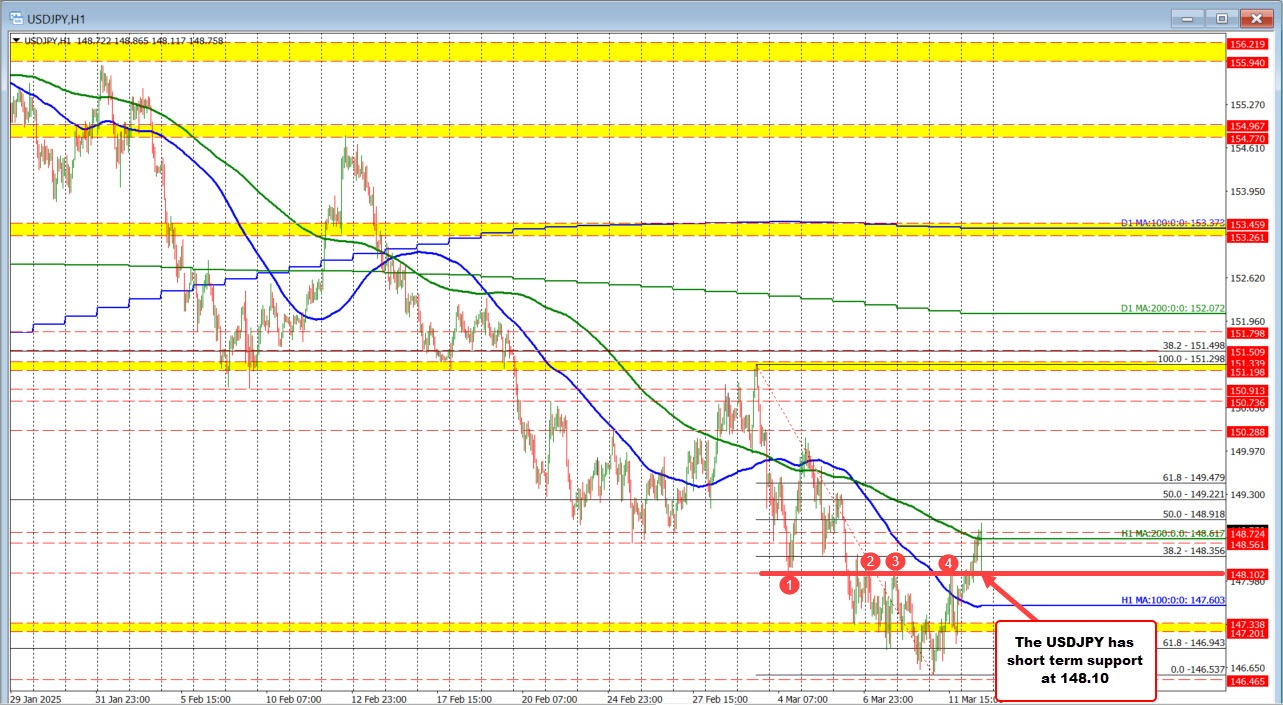The width and height of the screenshot is (1283, 705).
Task: Select the '146.465' red price label
Action: [1246, 680]
